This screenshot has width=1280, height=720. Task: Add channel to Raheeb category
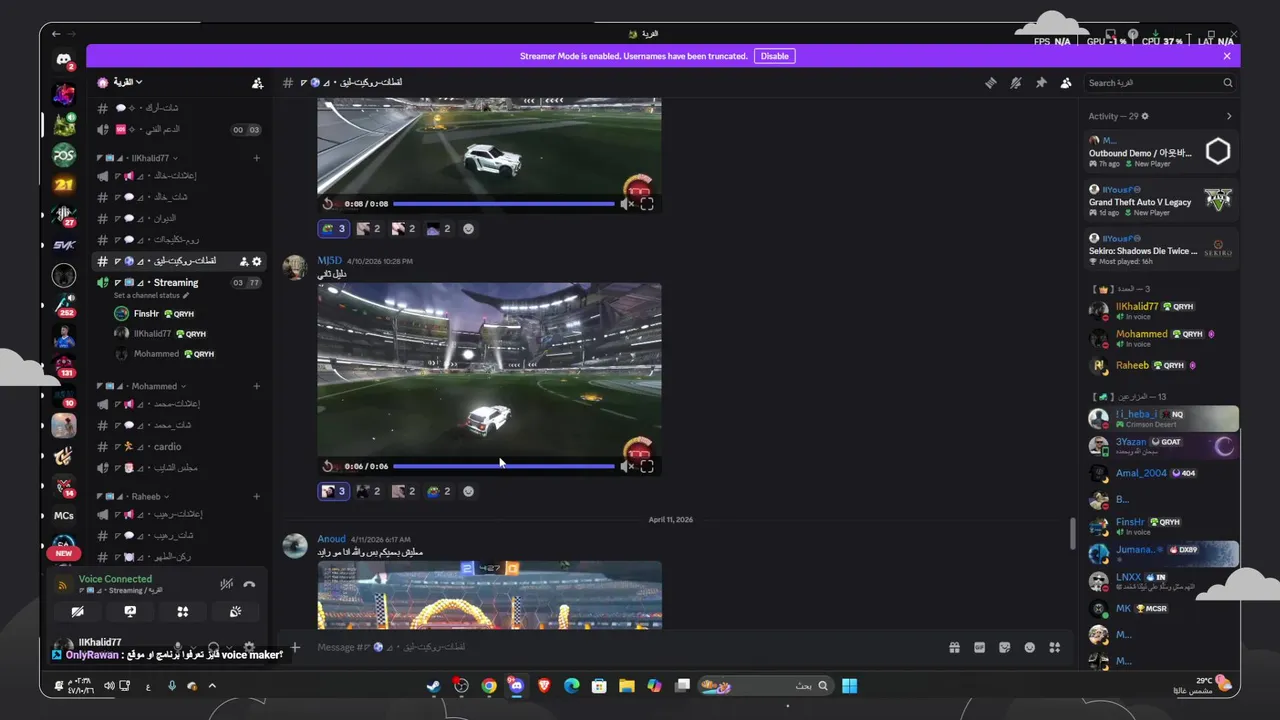click(257, 496)
